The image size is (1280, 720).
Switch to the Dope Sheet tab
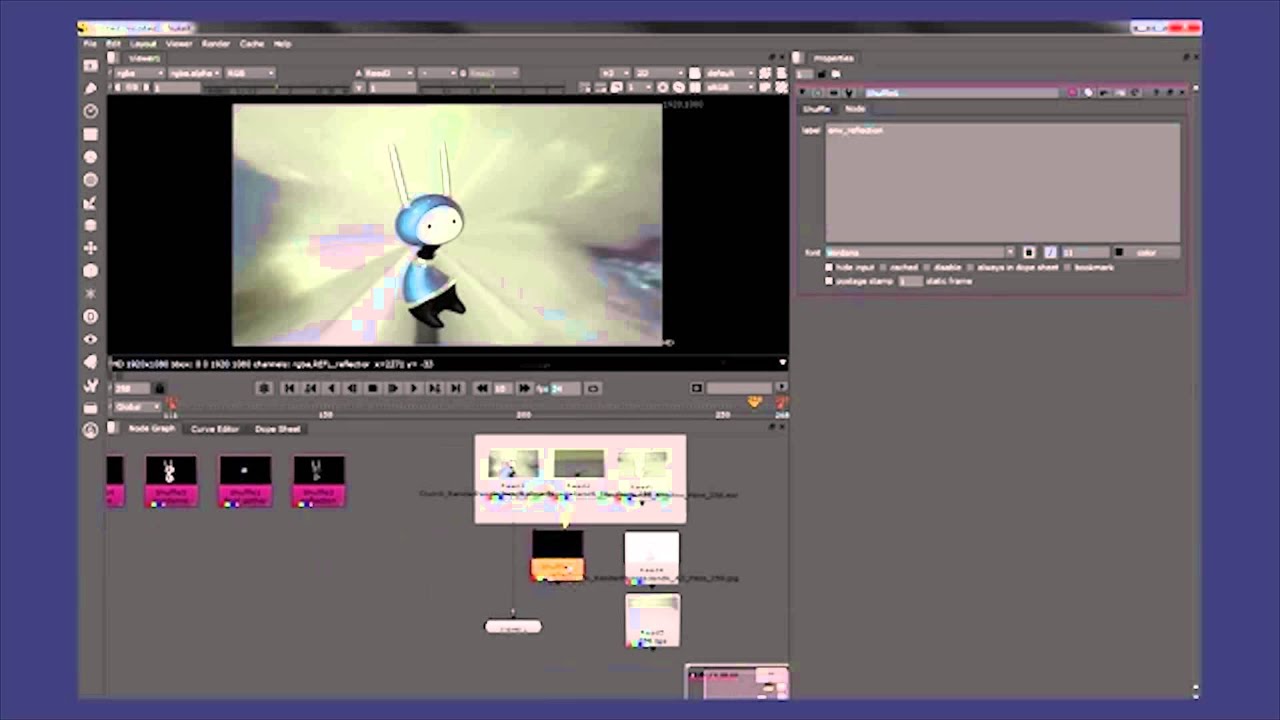[277, 429]
